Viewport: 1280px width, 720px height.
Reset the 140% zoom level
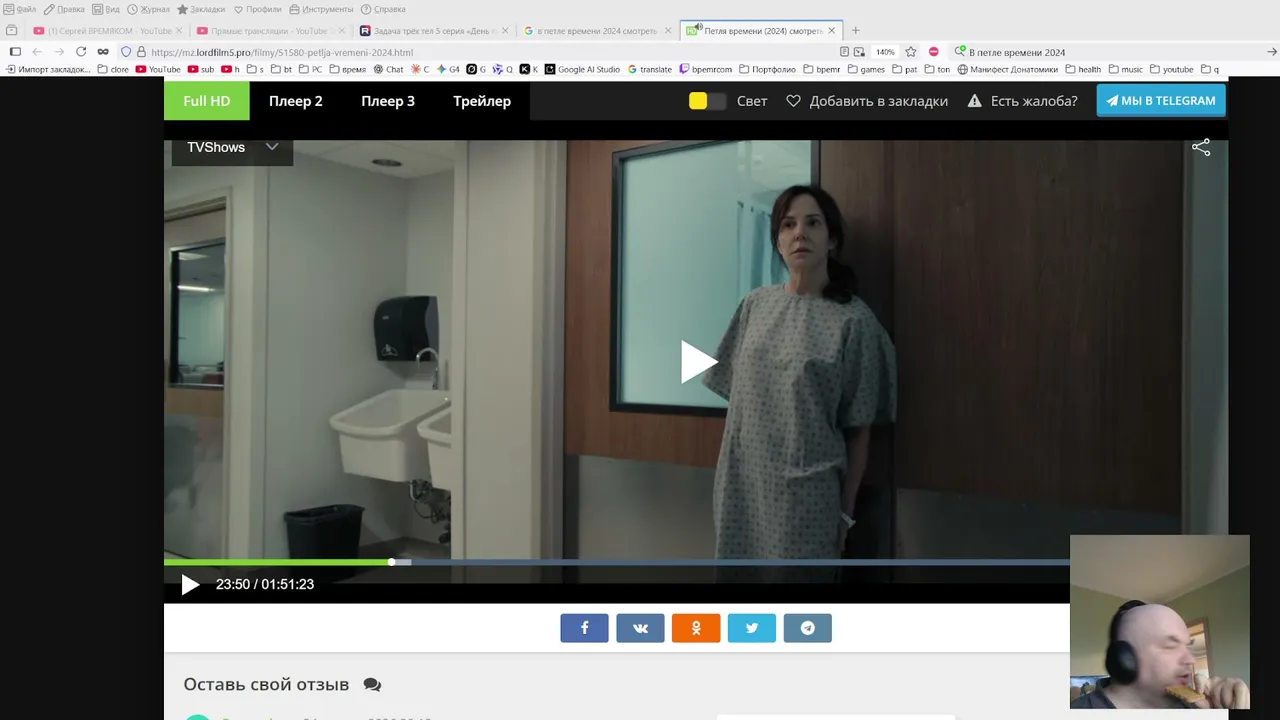885,52
